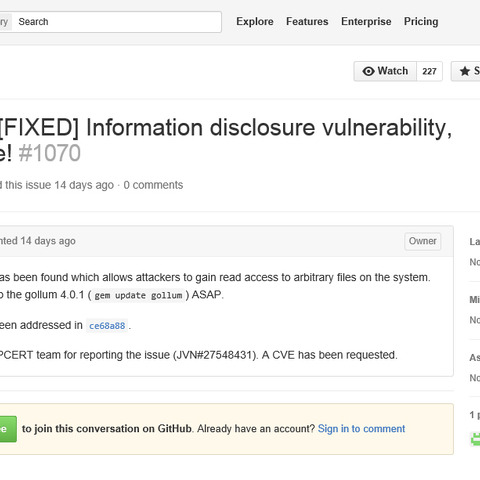Open the Pricing page

click(421, 22)
